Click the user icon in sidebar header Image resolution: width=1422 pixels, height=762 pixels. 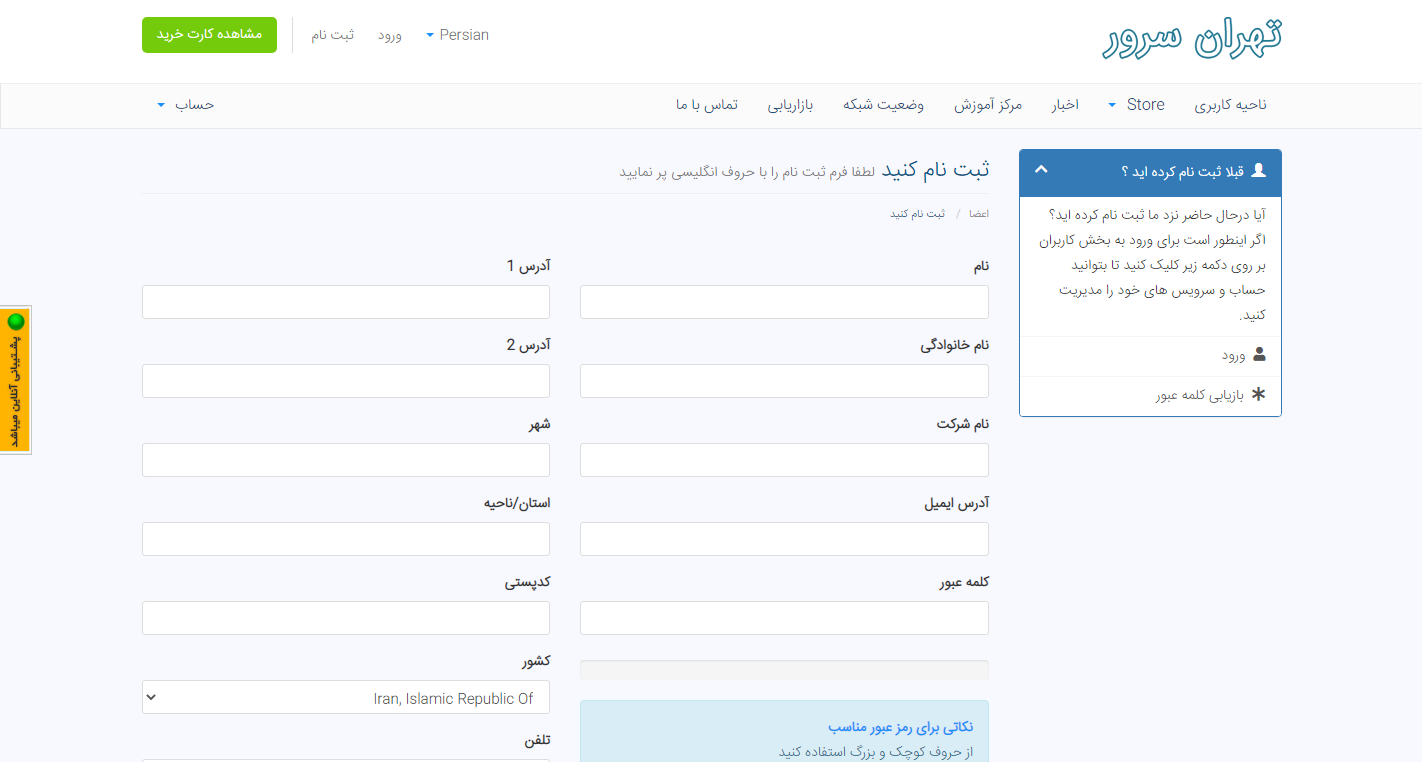click(1258, 170)
